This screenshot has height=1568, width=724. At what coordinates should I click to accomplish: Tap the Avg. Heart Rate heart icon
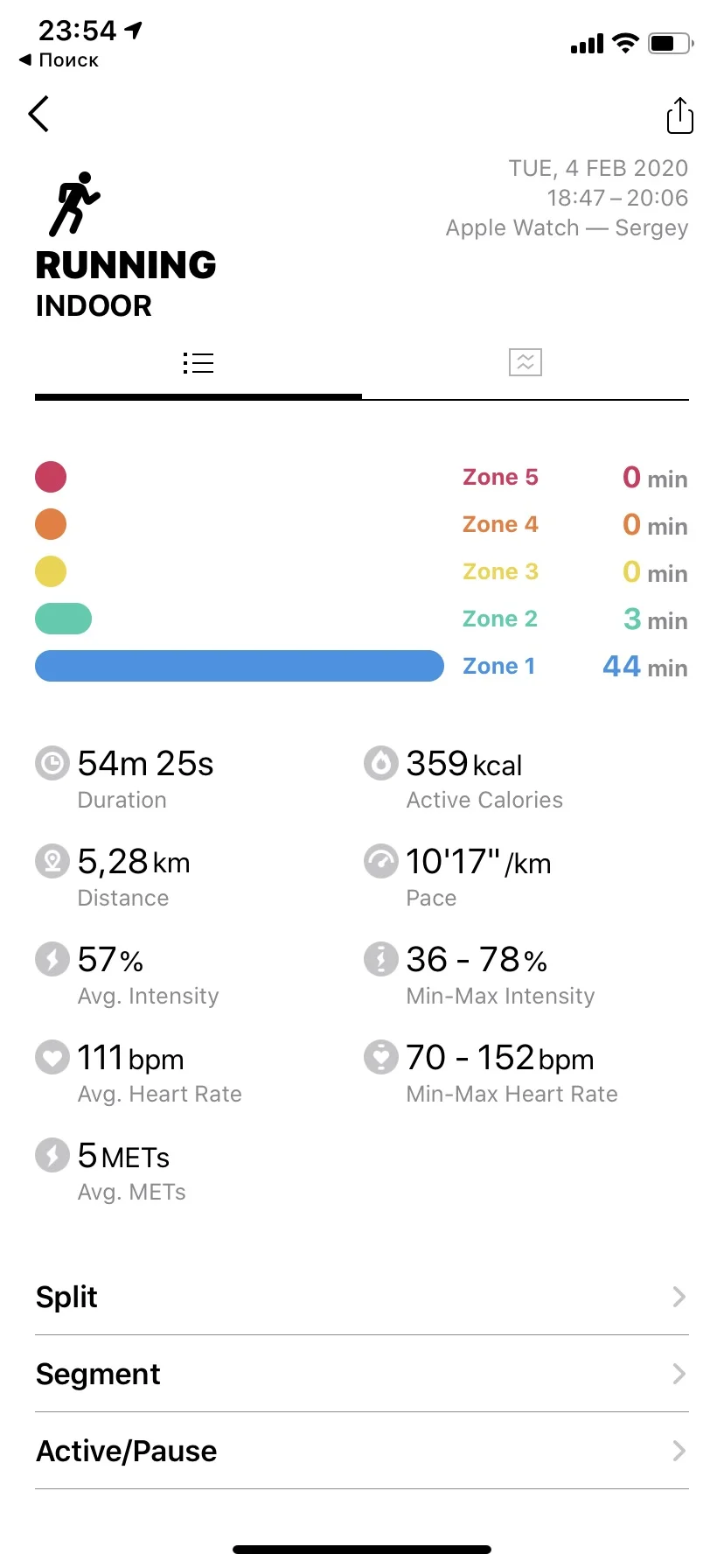(x=52, y=1057)
